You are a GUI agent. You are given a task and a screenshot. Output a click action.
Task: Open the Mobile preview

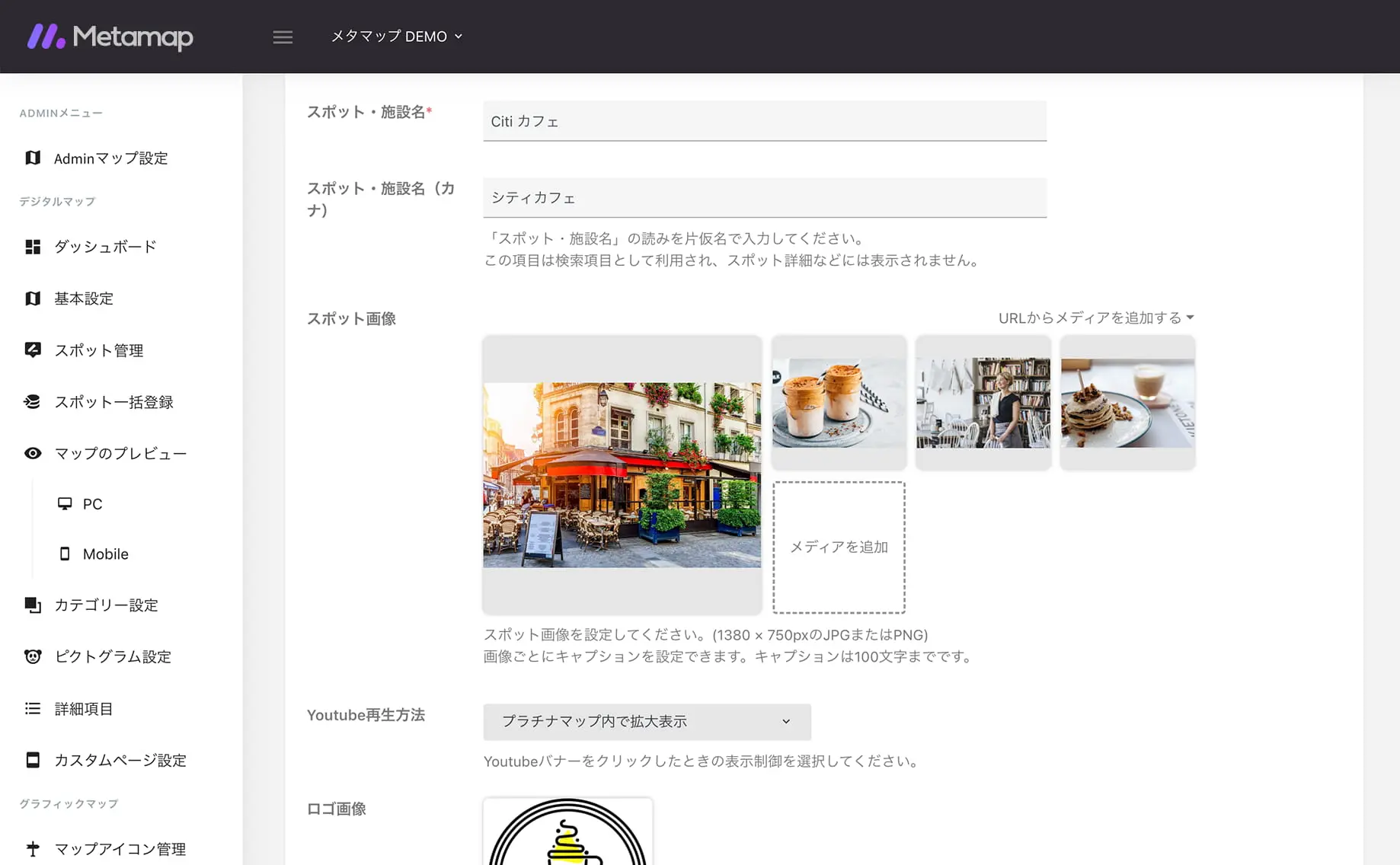tap(106, 554)
